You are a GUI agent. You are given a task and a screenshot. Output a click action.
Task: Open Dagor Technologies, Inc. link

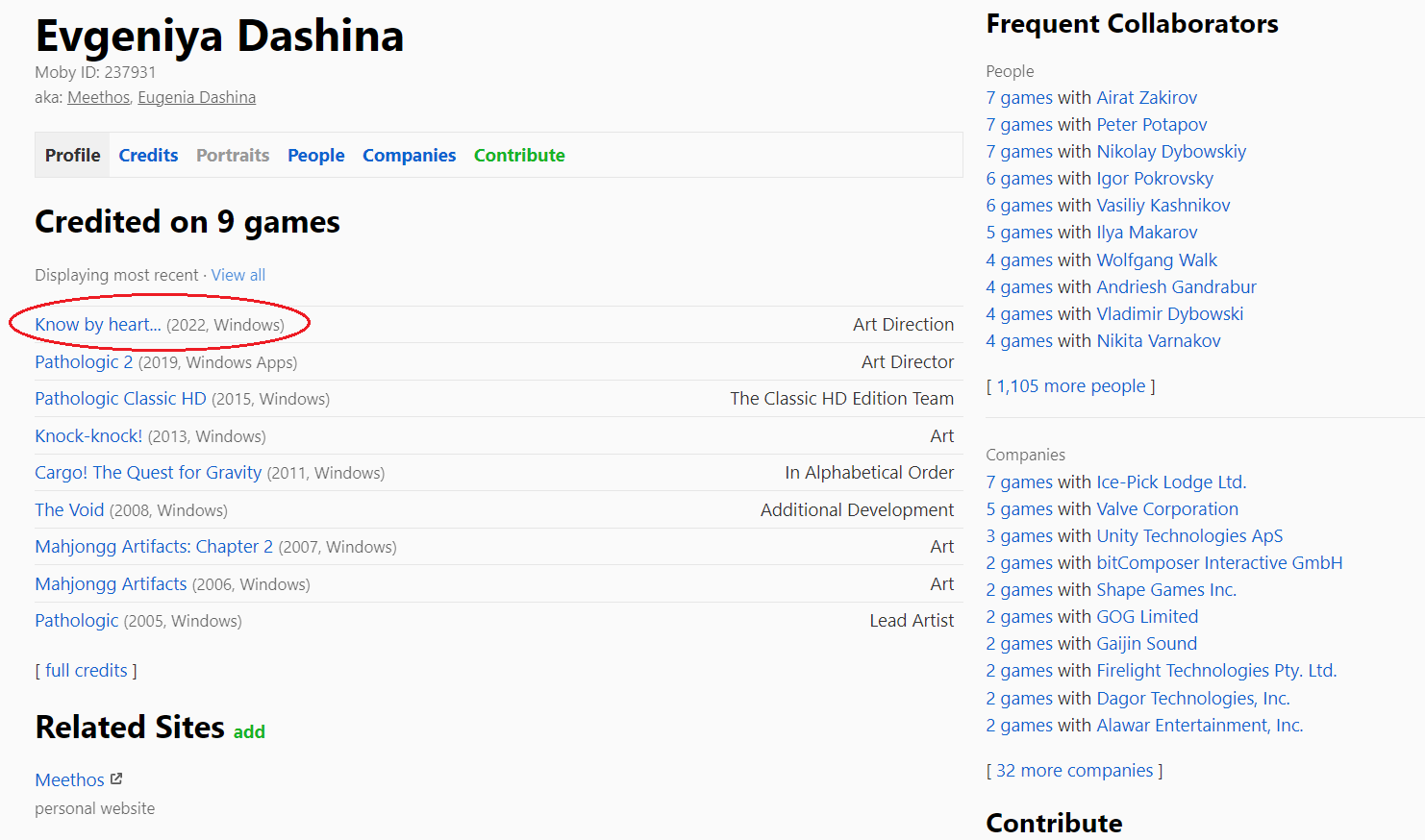[1193, 699]
